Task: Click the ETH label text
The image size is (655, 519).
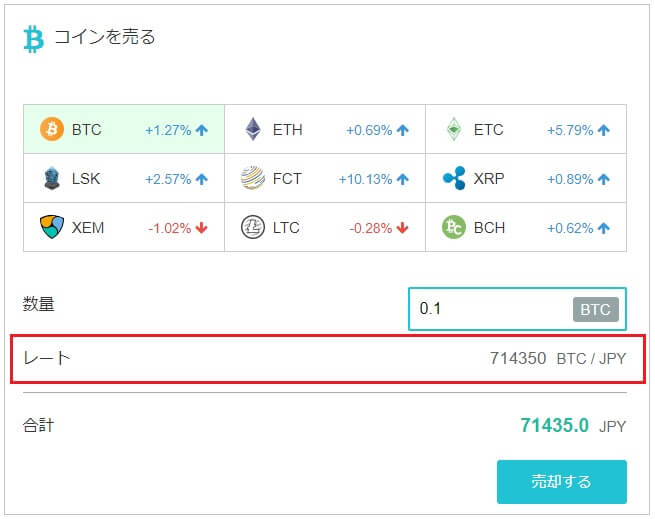Action: click(287, 130)
